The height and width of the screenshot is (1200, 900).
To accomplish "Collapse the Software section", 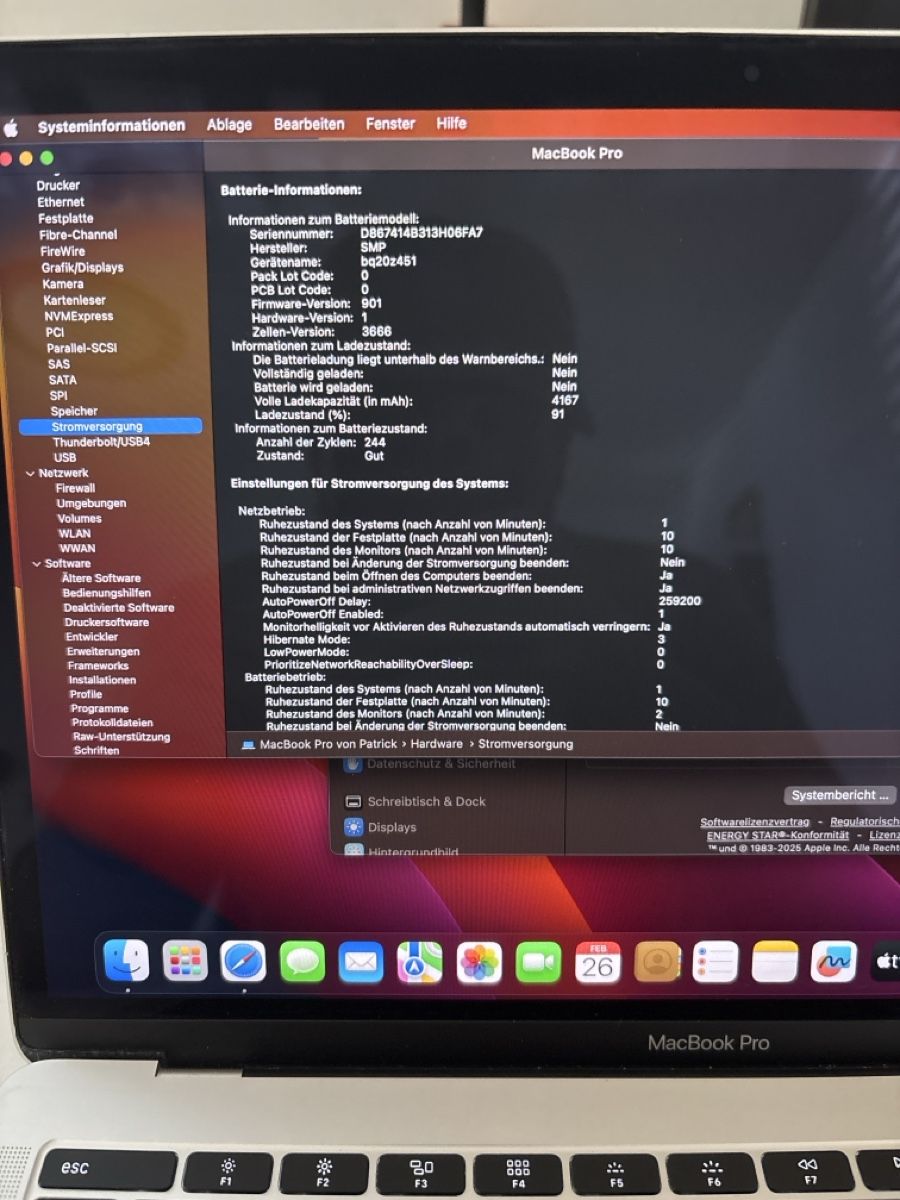I will [36, 564].
